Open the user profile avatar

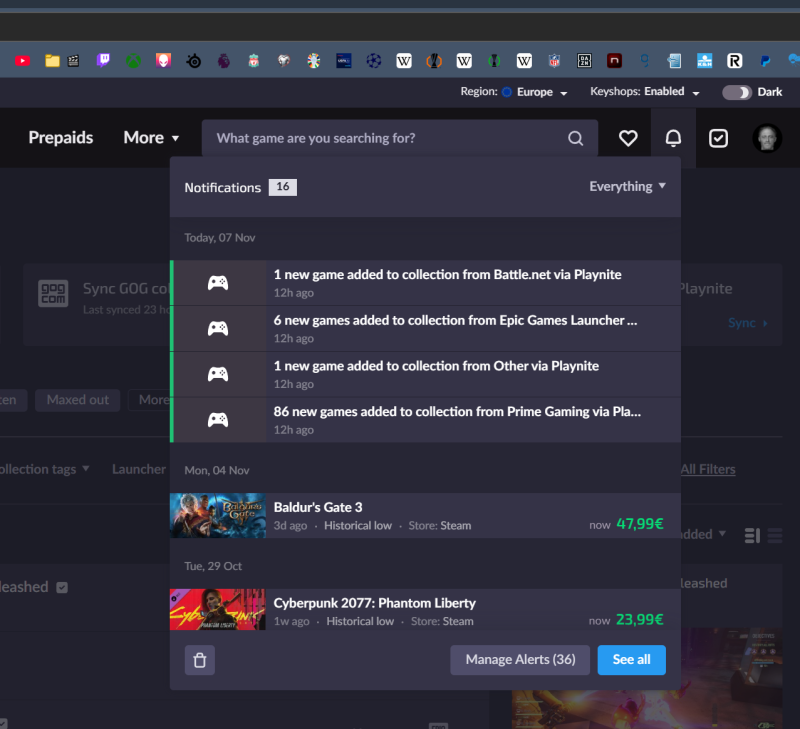point(767,138)
